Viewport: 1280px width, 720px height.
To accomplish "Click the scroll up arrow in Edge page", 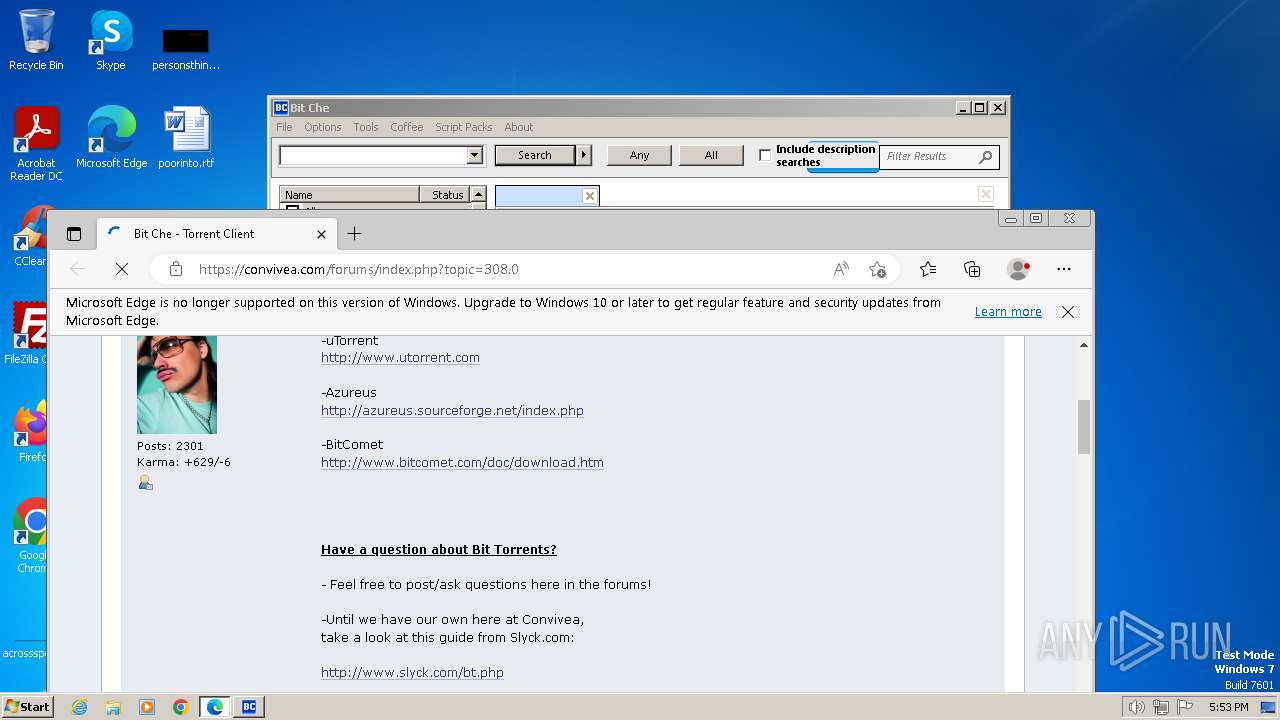I will coord(1083,345).
